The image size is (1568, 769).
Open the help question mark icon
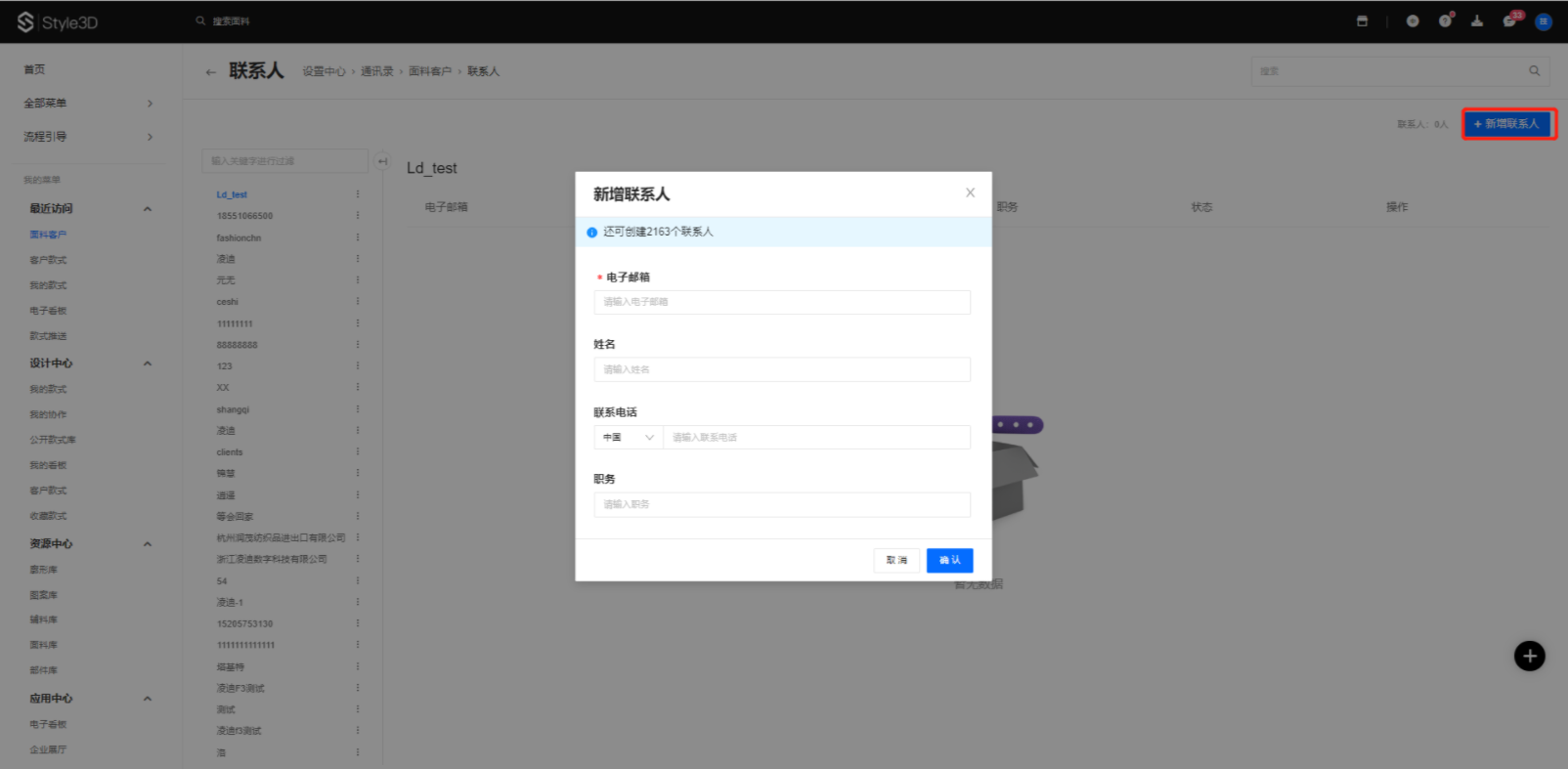point(1445,21)
